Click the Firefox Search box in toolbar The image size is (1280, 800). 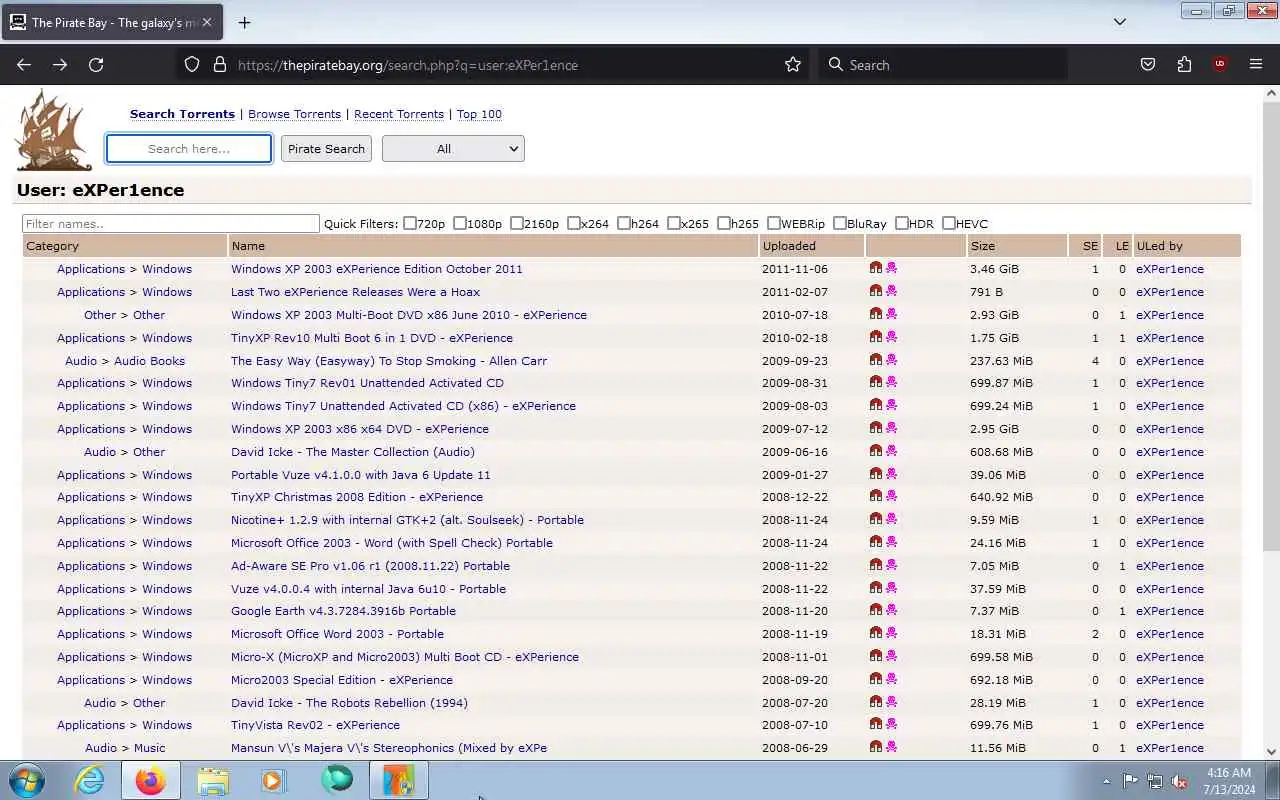click(943, 65)
